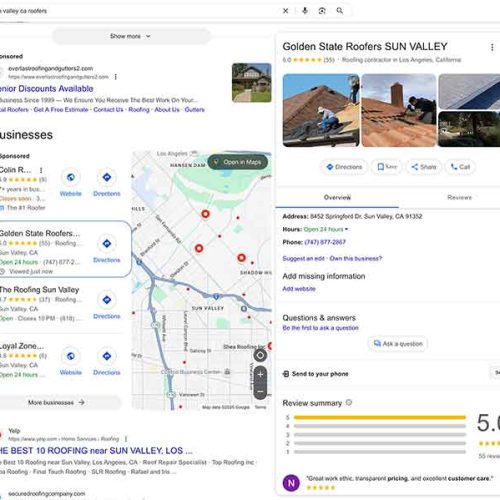Click Suggest an edit link

pyautogui.click(x=303, y=258)
